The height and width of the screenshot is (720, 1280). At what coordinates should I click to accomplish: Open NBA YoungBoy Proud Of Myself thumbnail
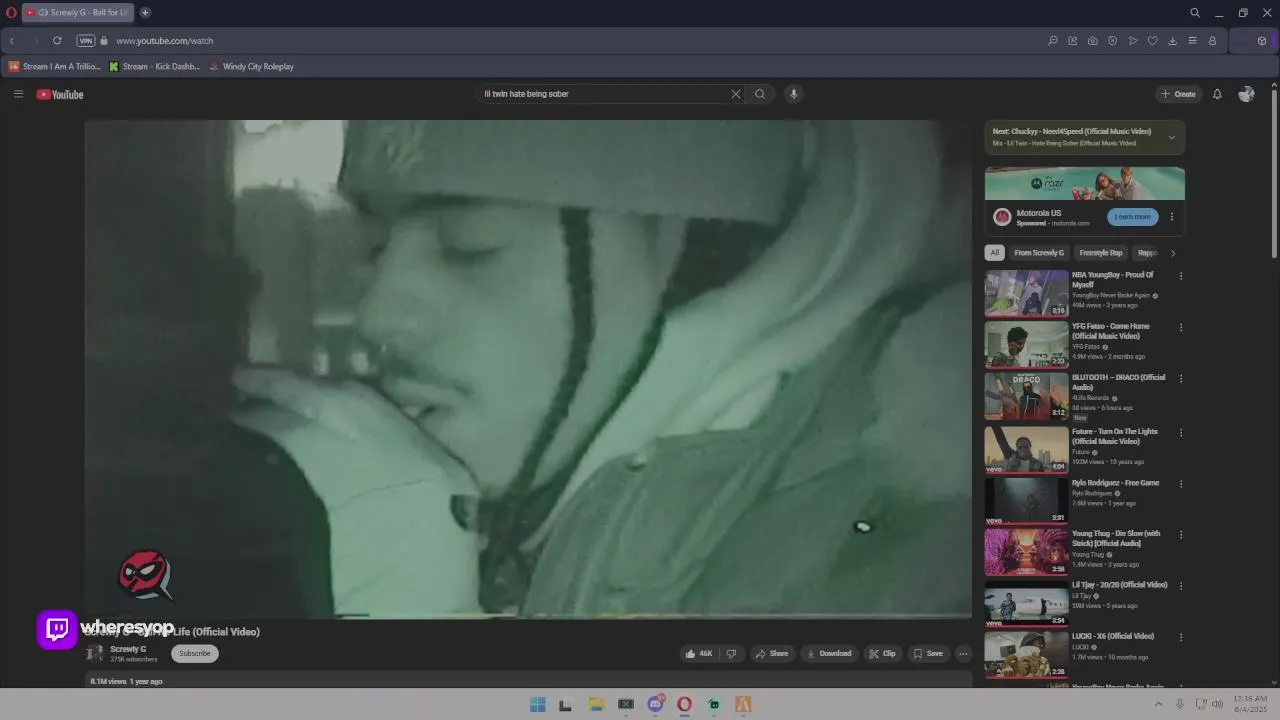(1026, 293)
